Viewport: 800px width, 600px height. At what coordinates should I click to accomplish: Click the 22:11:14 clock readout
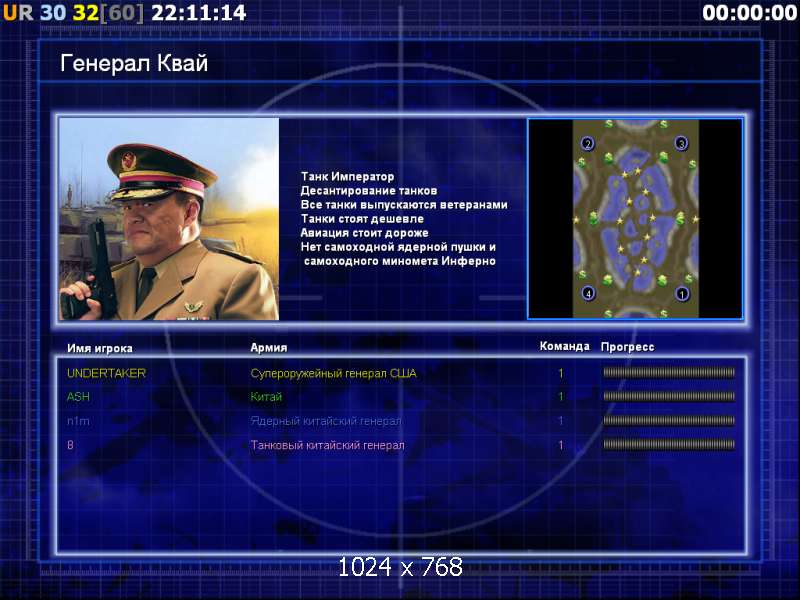pyautogui.click(x=199, y=13)
